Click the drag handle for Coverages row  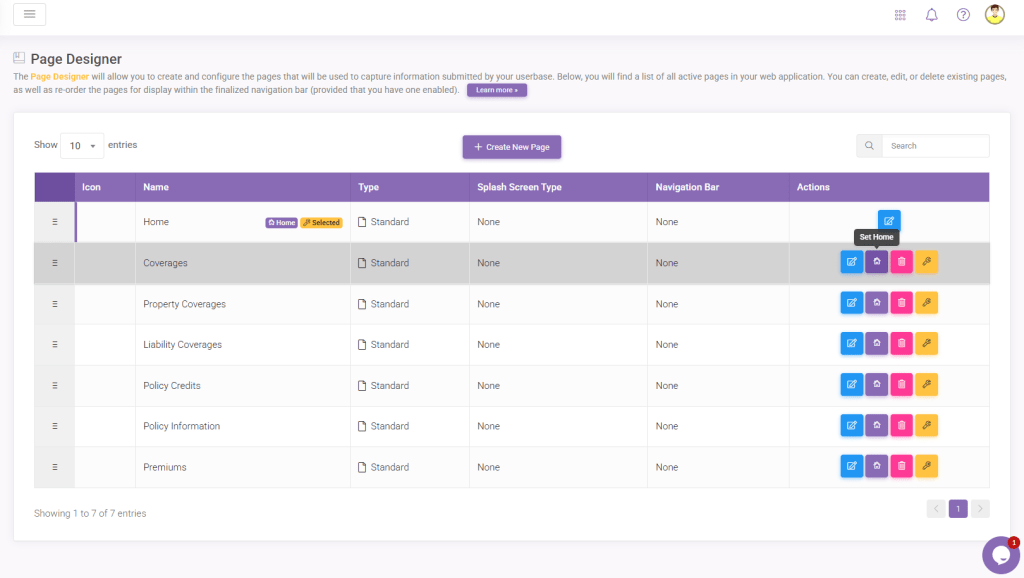(x=54, y=263)
